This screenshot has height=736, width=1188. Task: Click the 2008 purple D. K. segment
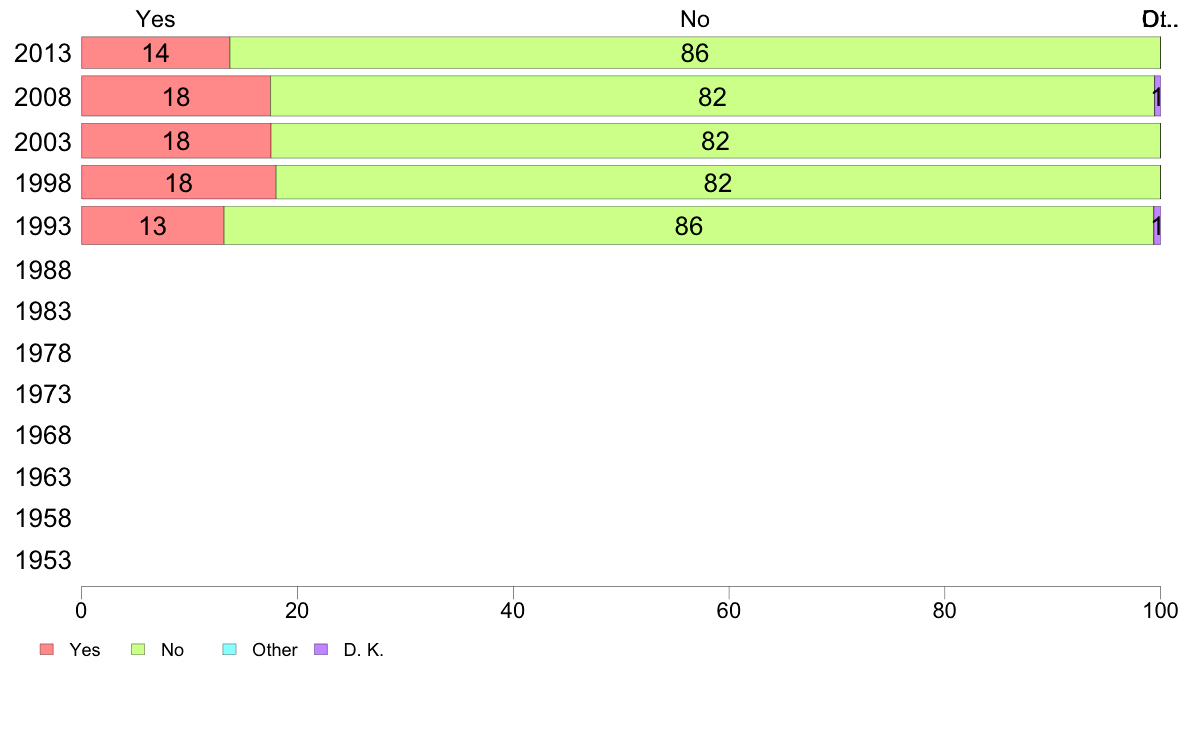click(x=1157, y=96)
